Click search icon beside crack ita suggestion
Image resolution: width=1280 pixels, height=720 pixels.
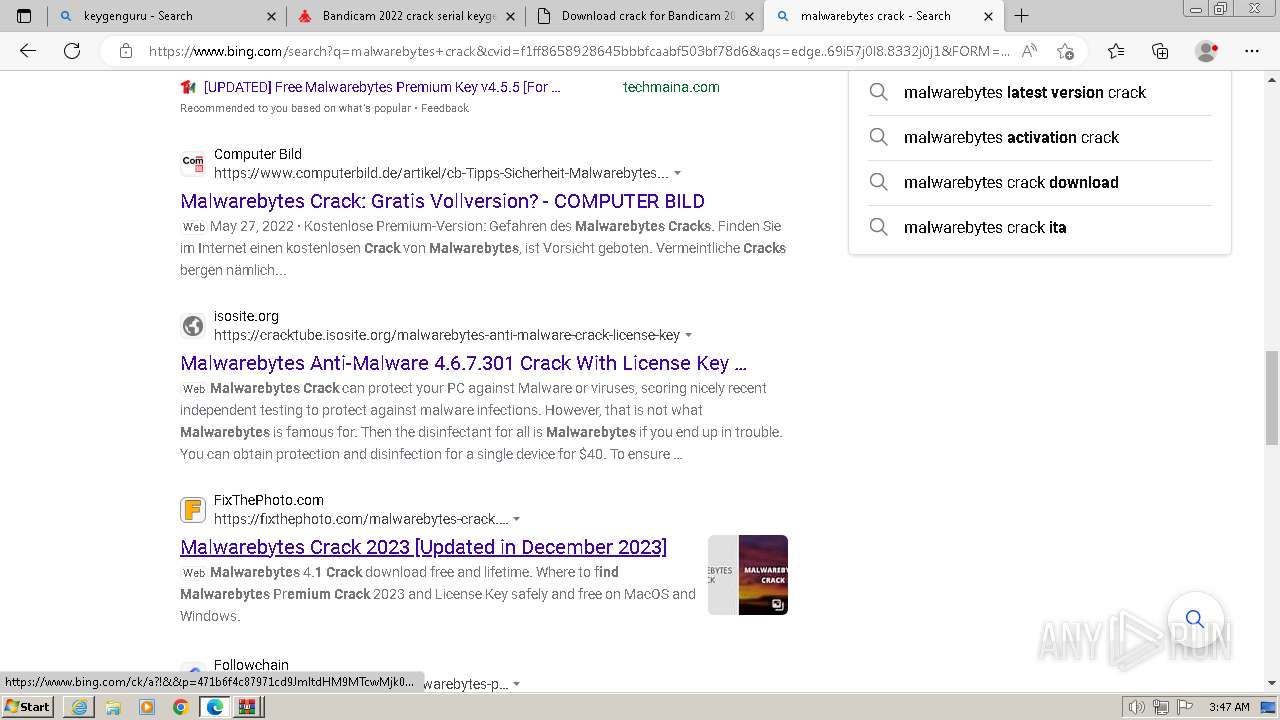878,227
